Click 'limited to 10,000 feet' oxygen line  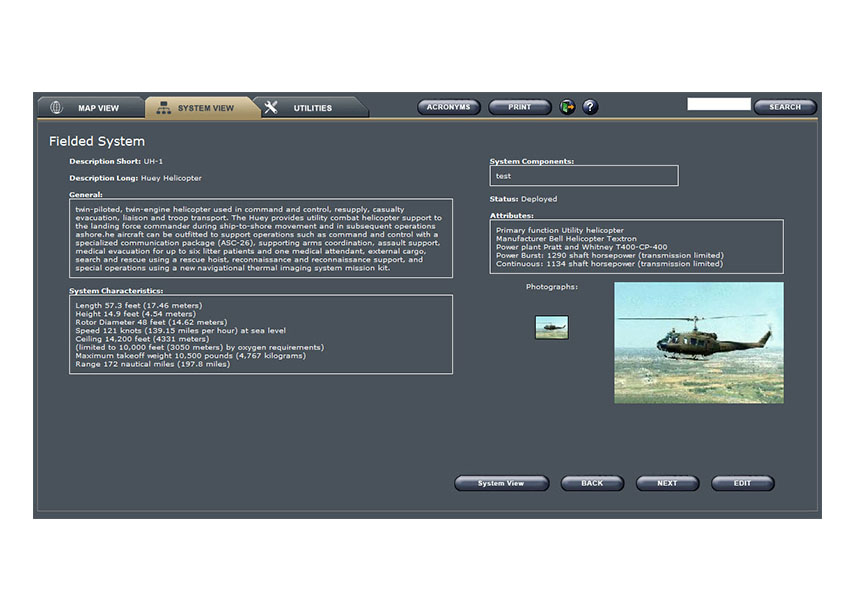(x=200, y=347)
